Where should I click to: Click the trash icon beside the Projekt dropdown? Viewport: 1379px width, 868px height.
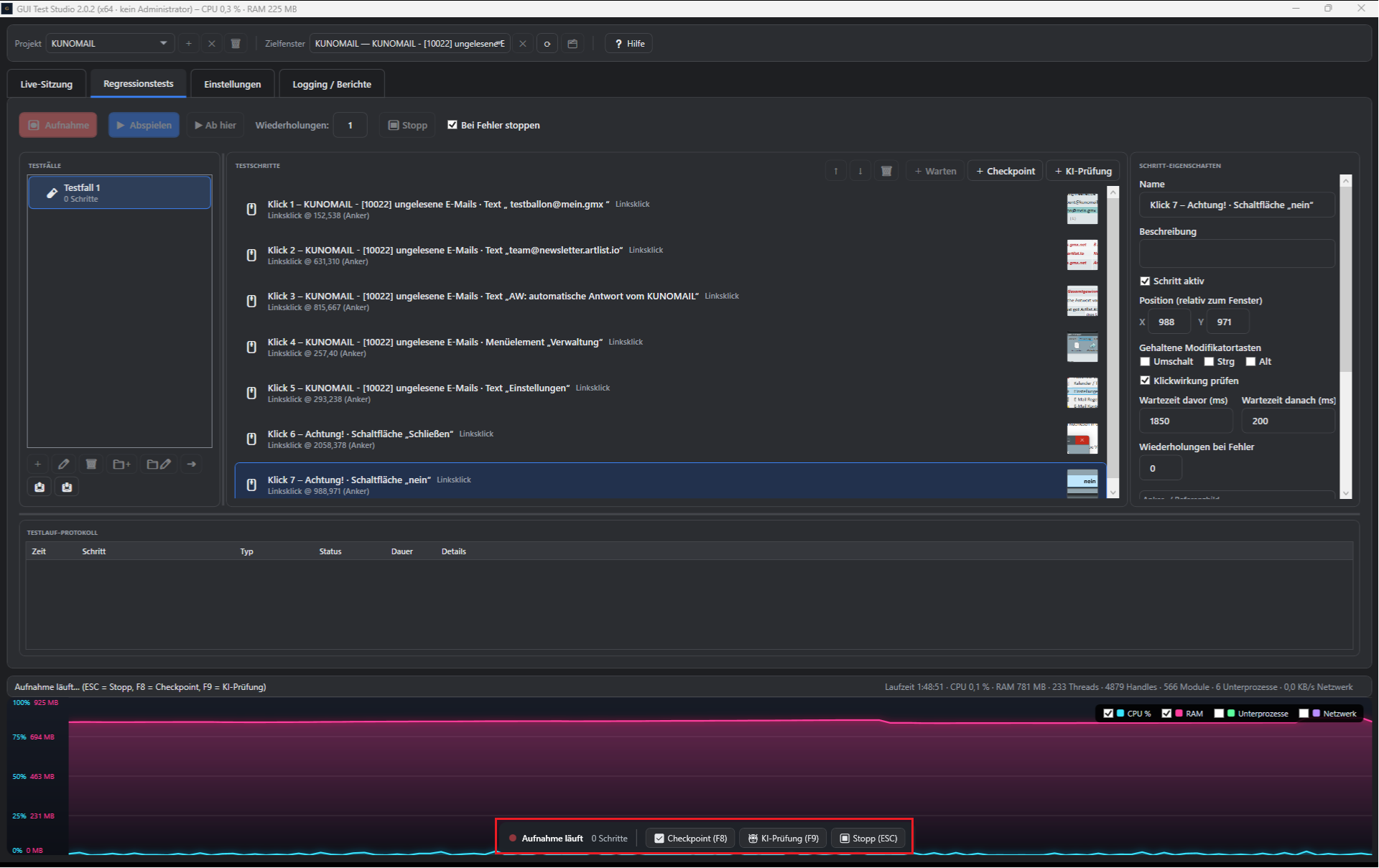click(236, 44)
